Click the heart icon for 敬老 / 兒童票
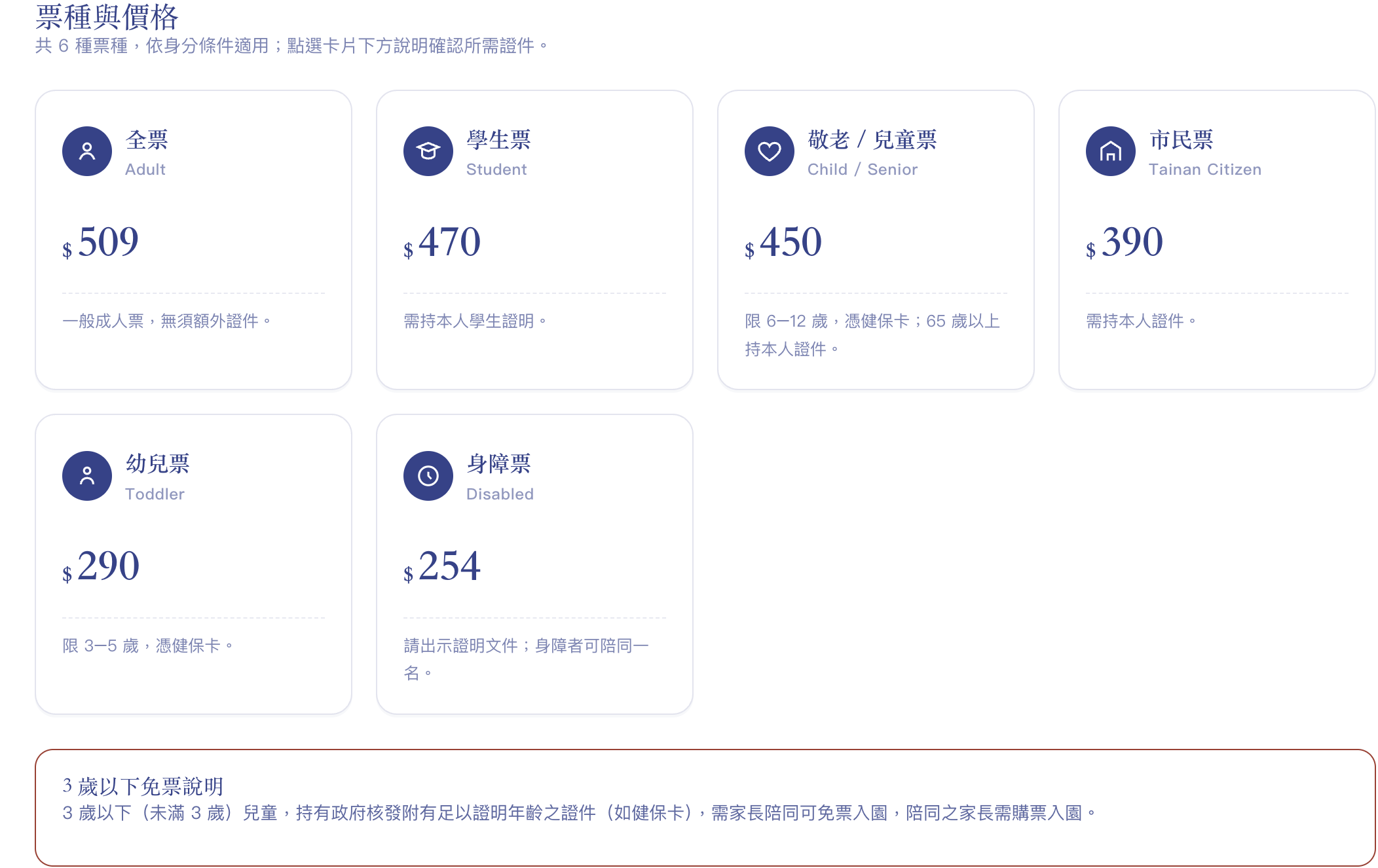Image resolution: width=1378 pixels, height=868 pixels. [x=770, y=151]
